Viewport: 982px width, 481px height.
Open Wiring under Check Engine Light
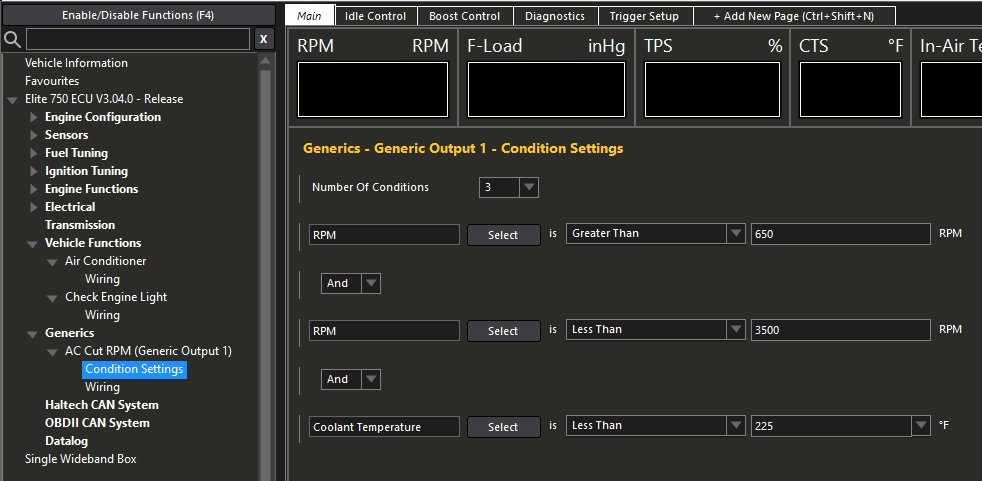102,315
